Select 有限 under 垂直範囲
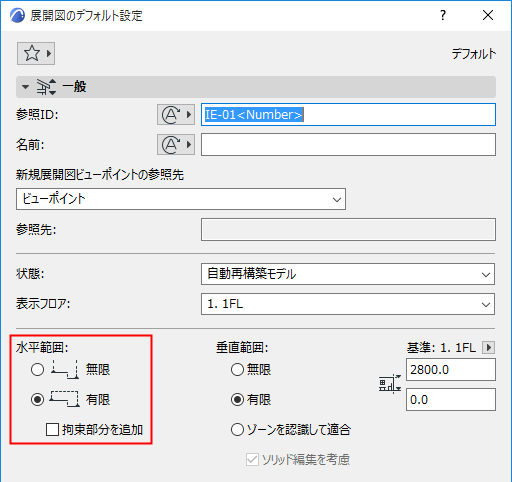 [x=237, y=399]
